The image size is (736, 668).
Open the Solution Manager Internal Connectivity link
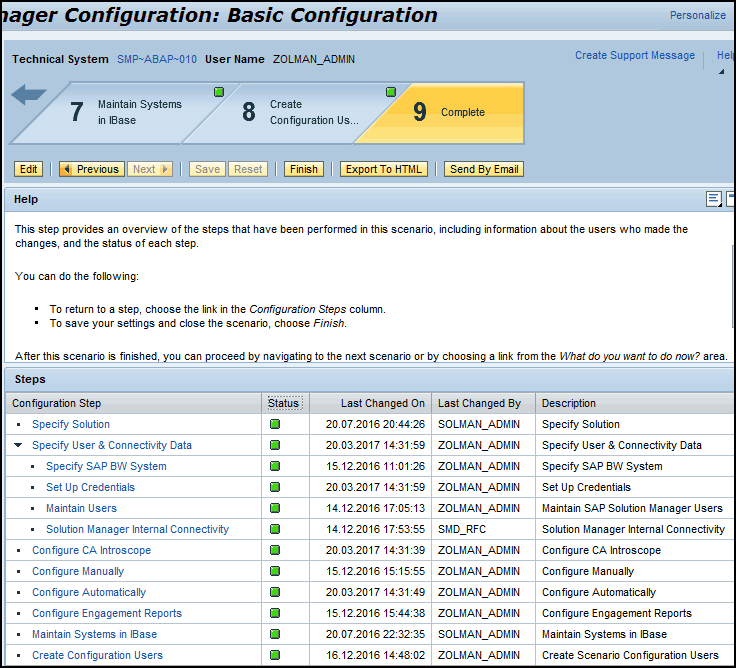pyautogui.click(x=137, y=529)
